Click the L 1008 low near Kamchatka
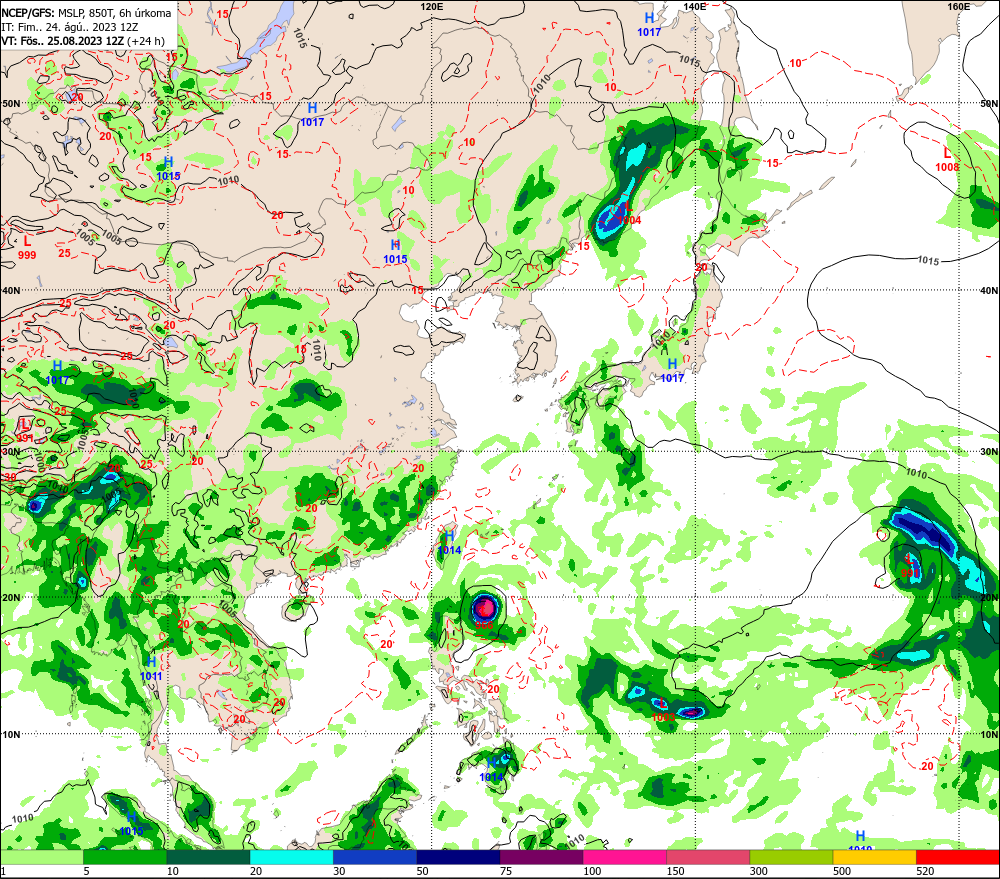Screen dimensions: 1000x879 coord(947,159)
